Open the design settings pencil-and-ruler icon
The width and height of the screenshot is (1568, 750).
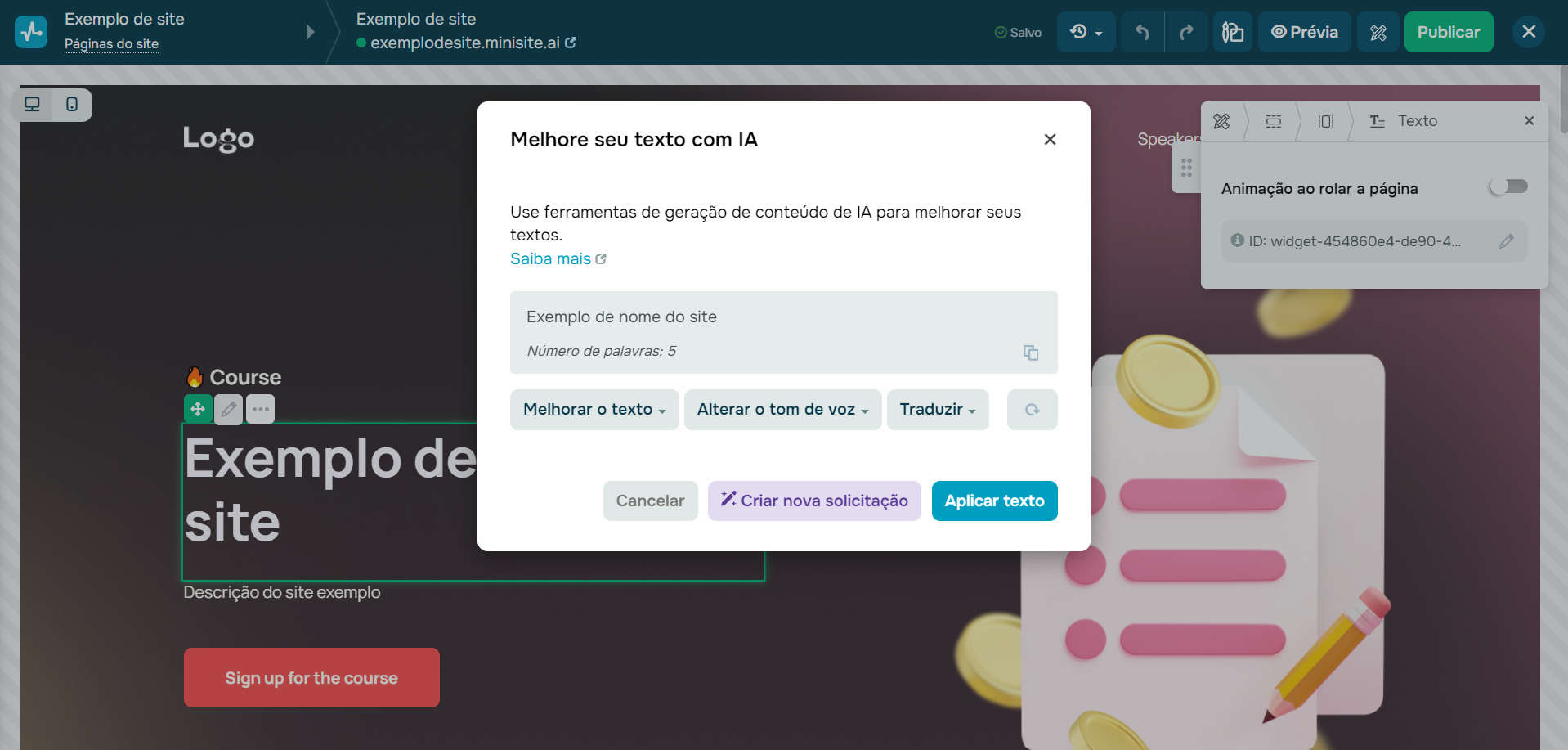tap(1378, 32)
